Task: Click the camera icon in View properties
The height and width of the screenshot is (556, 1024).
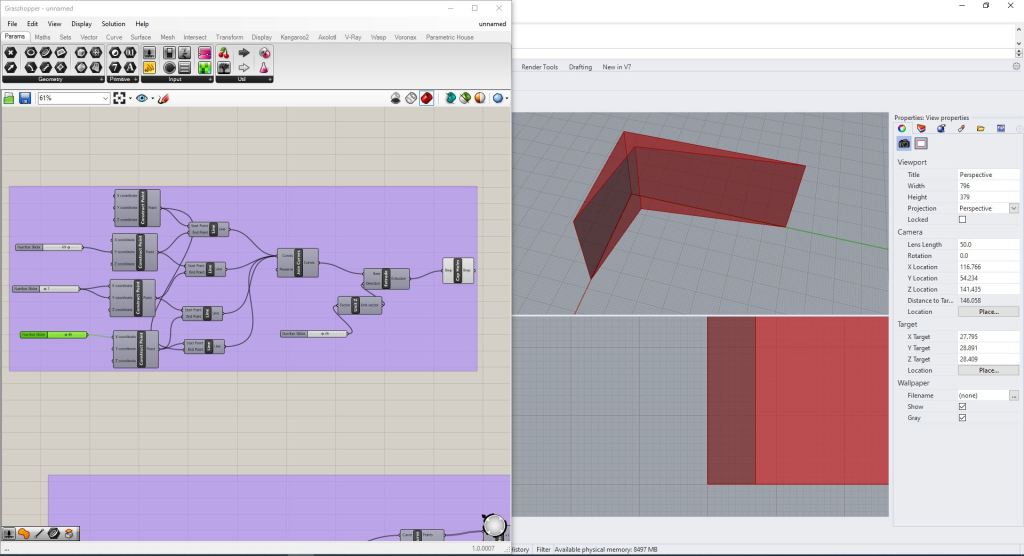Action: coord(904,144)
